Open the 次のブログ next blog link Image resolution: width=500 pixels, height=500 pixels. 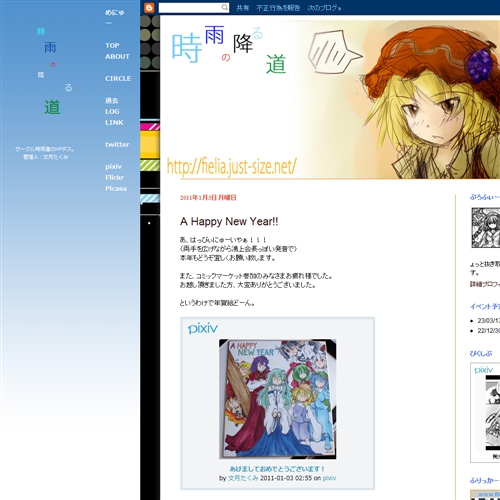tap(324, 8)
